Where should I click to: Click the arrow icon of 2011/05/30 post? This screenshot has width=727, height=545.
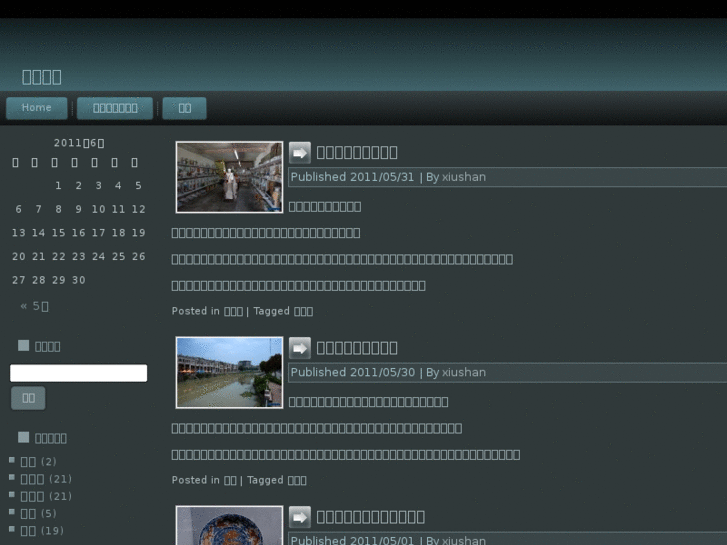300,348
